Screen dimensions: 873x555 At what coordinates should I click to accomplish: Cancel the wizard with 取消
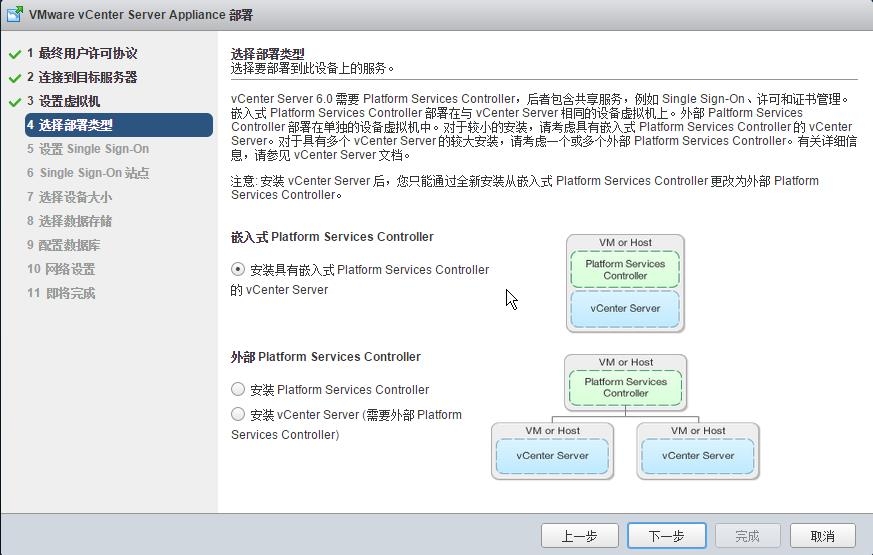[x=822, y=536]
